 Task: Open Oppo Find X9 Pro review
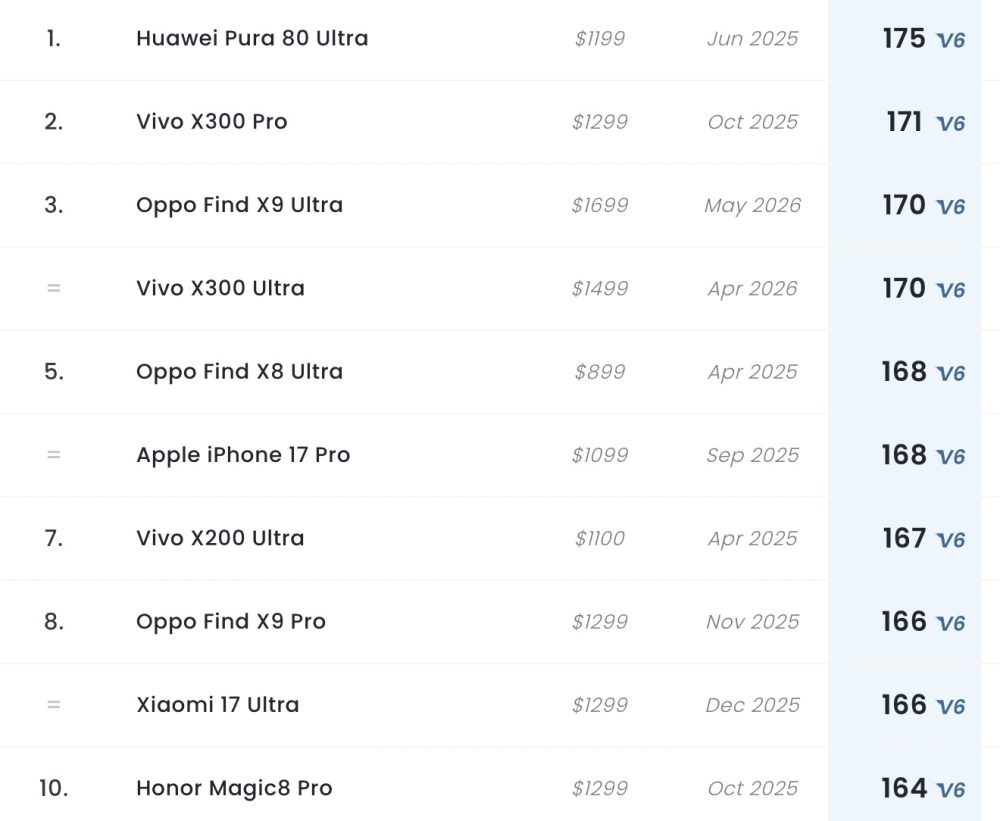point(231,621)
